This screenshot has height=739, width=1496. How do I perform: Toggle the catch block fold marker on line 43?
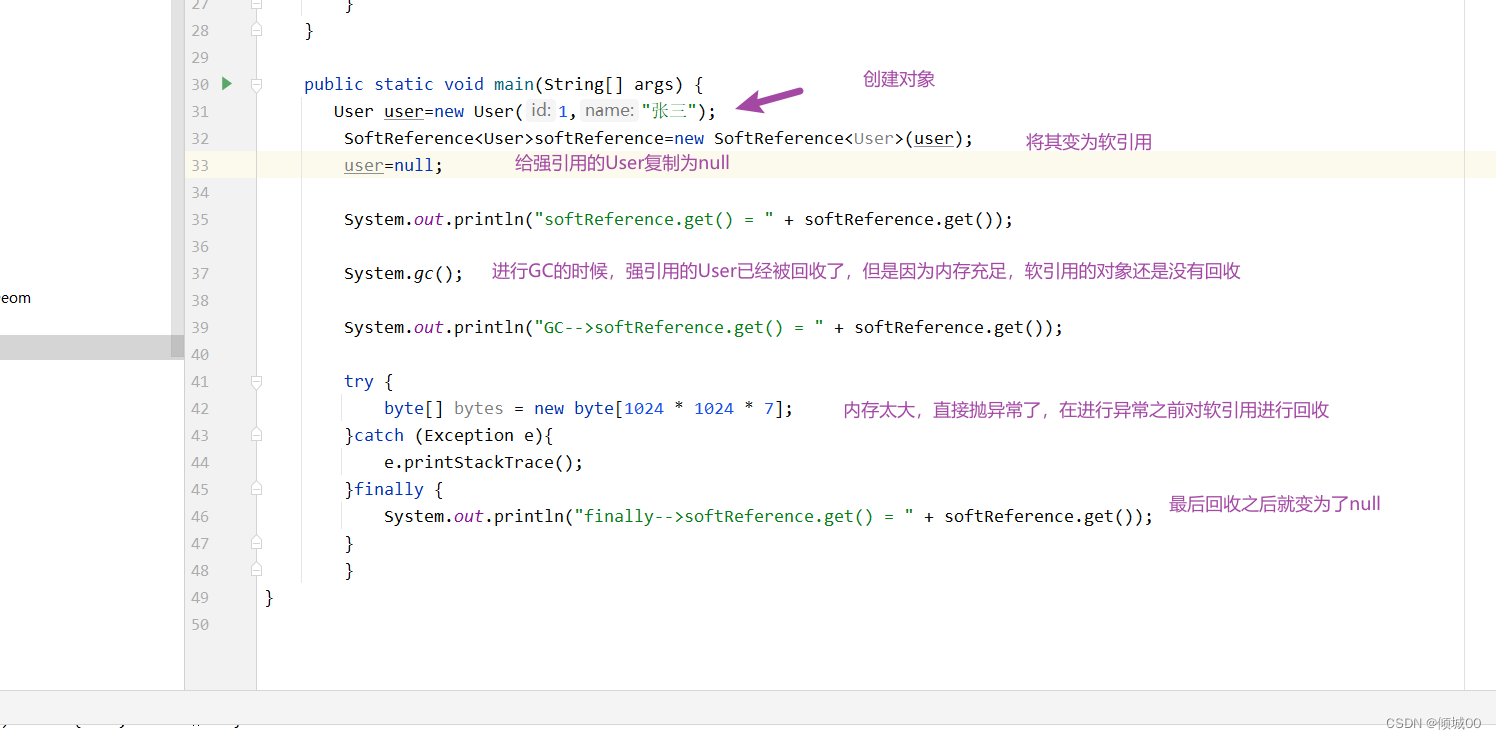(x=257, y=436)
